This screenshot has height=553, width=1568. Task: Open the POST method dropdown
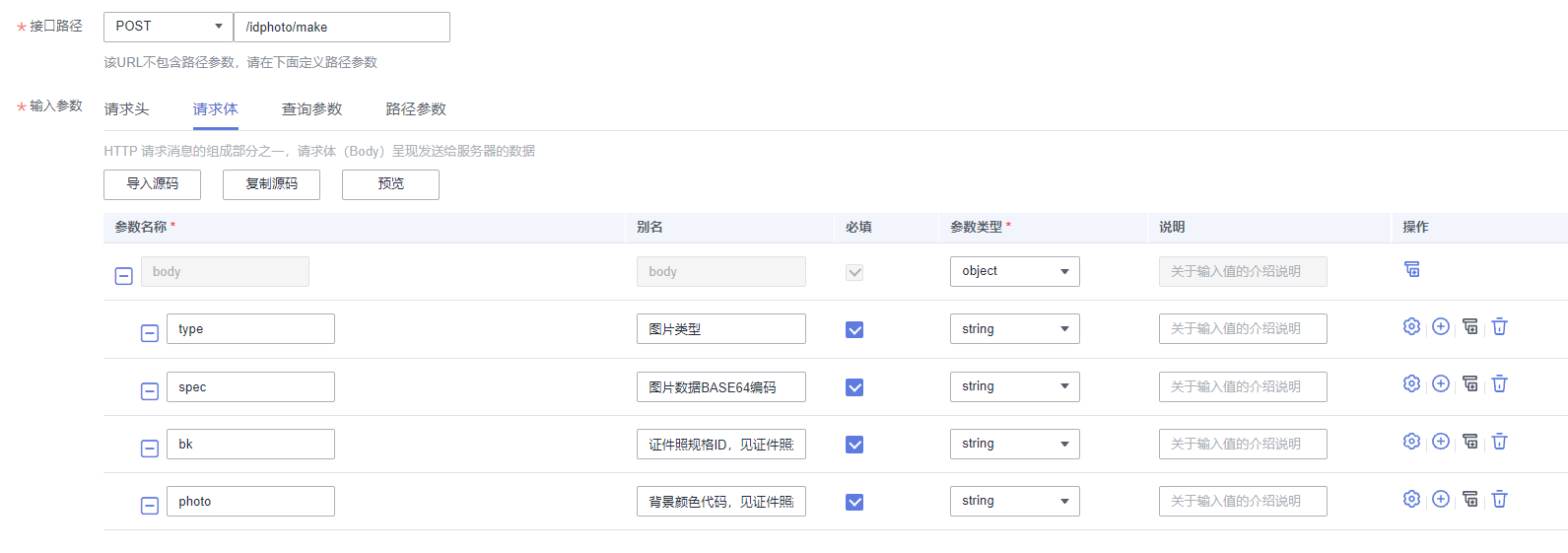click(x=168, y=27)
